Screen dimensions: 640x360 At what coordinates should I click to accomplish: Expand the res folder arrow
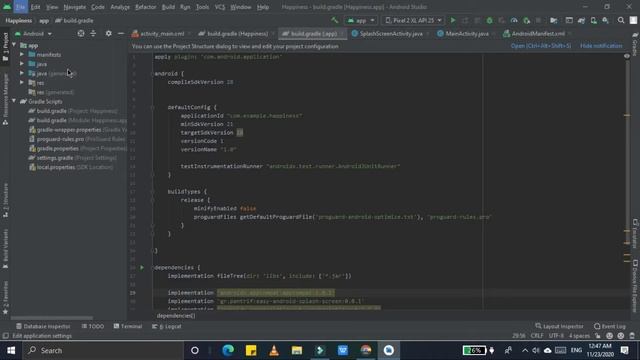coord(22,82)
